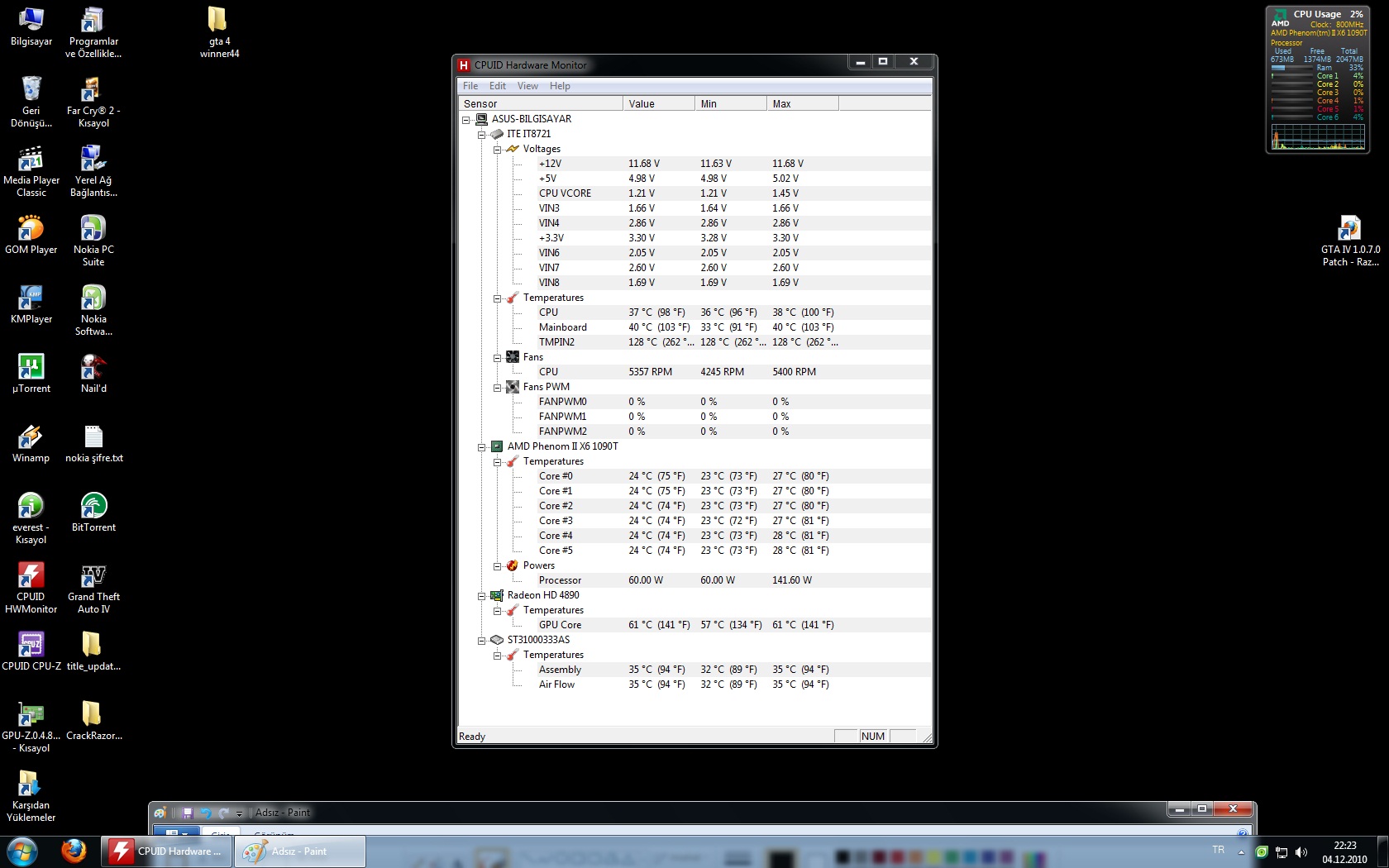Collapse Temperatures under ITE IT8721
Image resolution: width=1389 pixels, height=868 pixels.
(x=498, y=298)
